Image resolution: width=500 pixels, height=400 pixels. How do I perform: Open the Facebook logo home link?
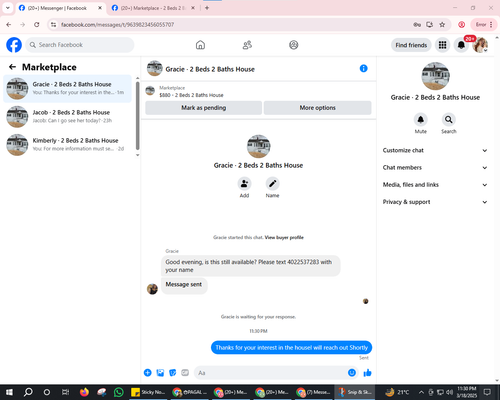tap(14, 45)
